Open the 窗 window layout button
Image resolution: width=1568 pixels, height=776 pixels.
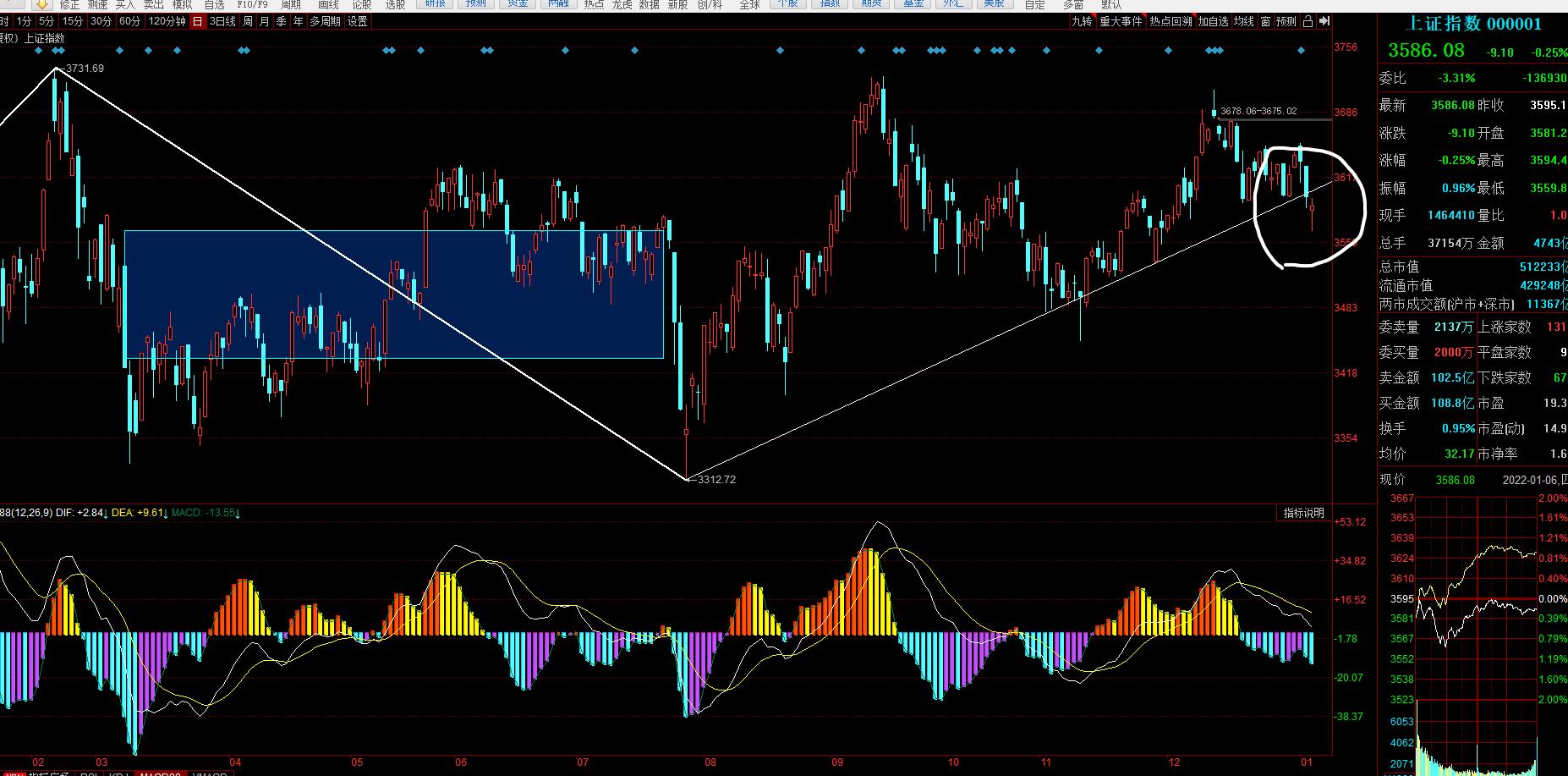pos(1265,21)
